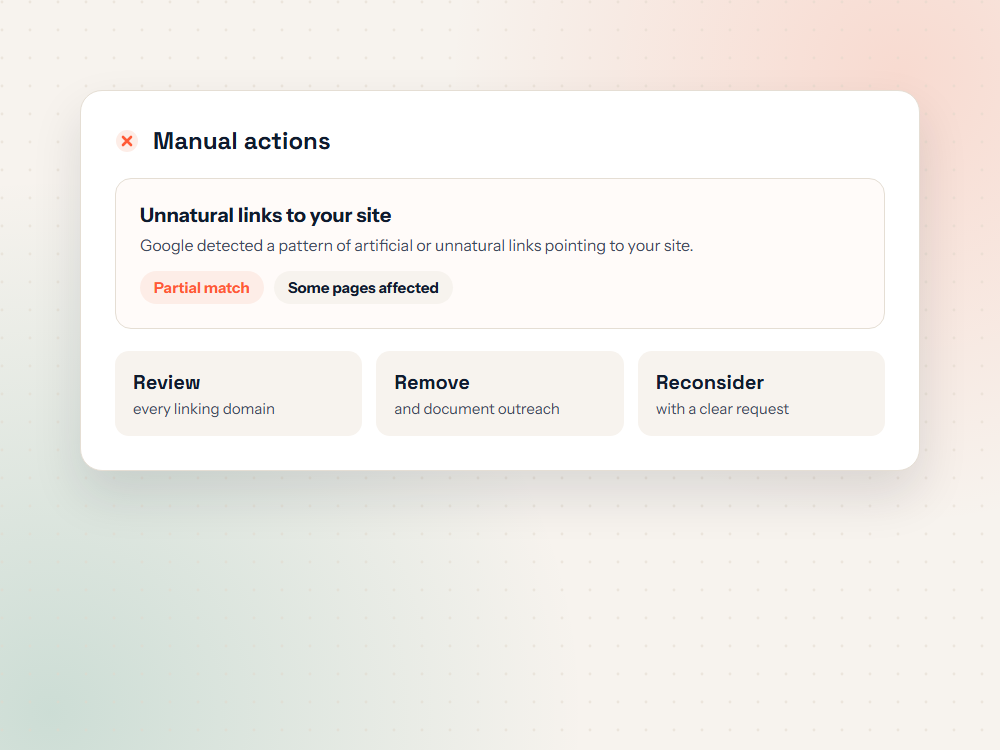Screen dimensions: 1000x750
Task: Click the Manual actions heading
Action: coord(242,141)
